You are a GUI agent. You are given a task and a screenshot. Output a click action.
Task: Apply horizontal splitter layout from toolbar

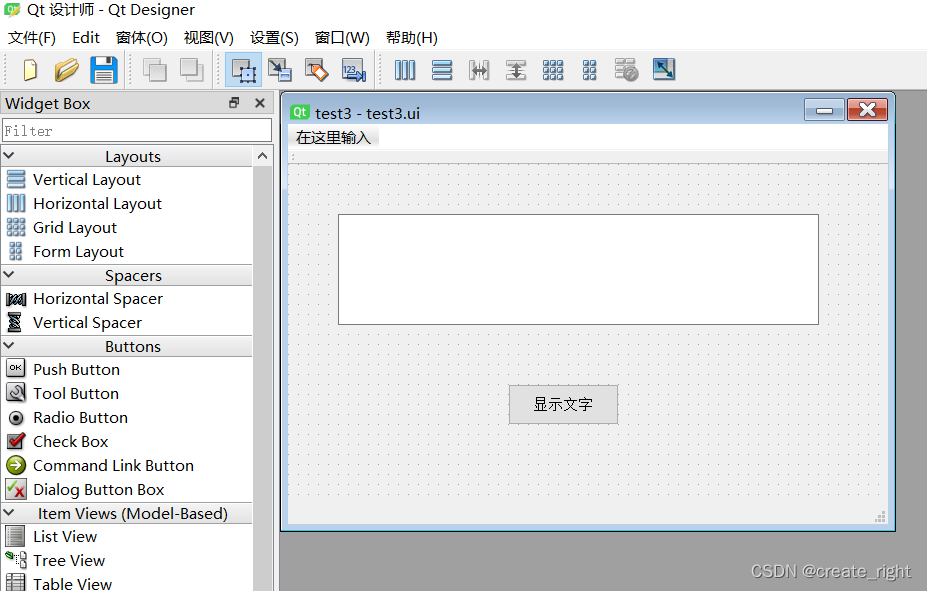(x=479, y=70)
